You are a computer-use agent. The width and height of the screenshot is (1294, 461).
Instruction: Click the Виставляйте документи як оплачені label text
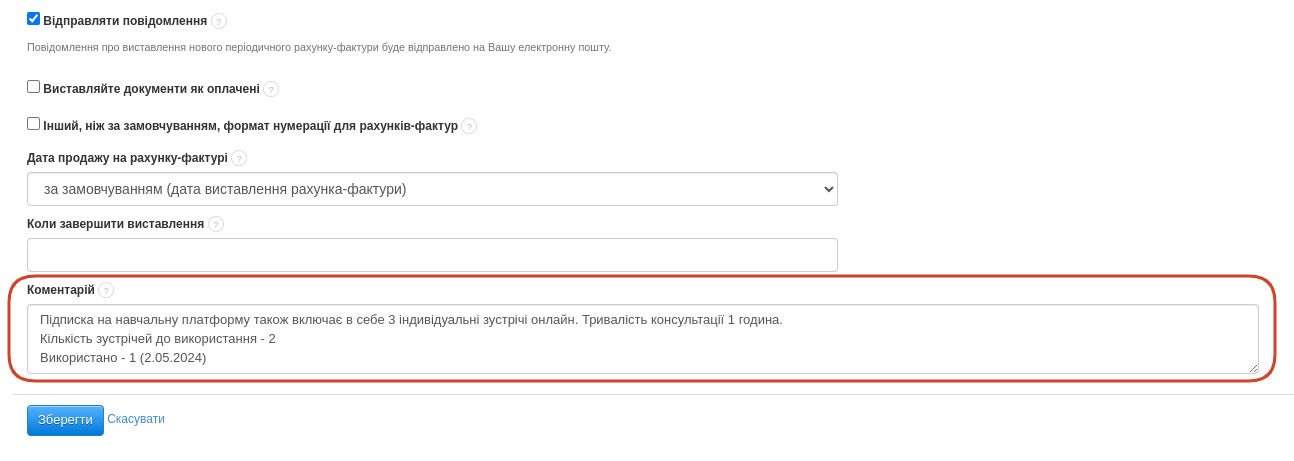click(x=151, y=89)
